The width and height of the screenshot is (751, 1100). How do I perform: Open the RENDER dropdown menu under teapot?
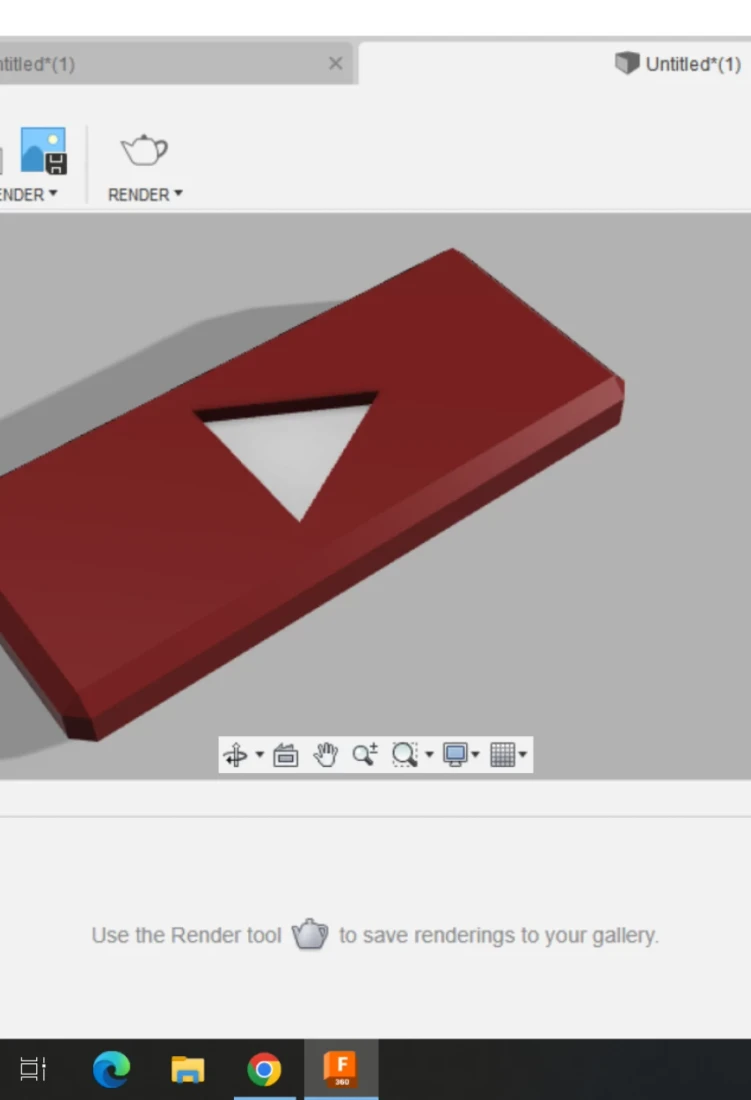pyautogui.click(x=145, y=194)
